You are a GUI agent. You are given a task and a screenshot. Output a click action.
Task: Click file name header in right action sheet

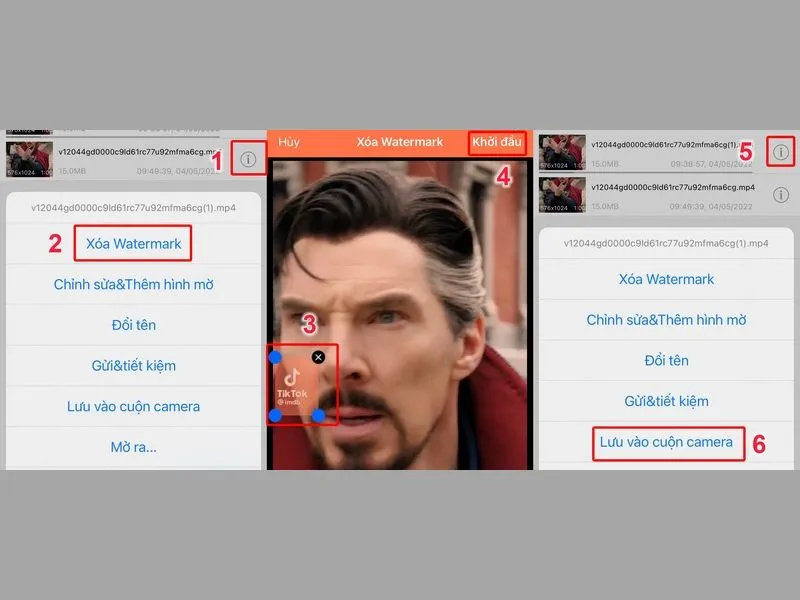666,243
